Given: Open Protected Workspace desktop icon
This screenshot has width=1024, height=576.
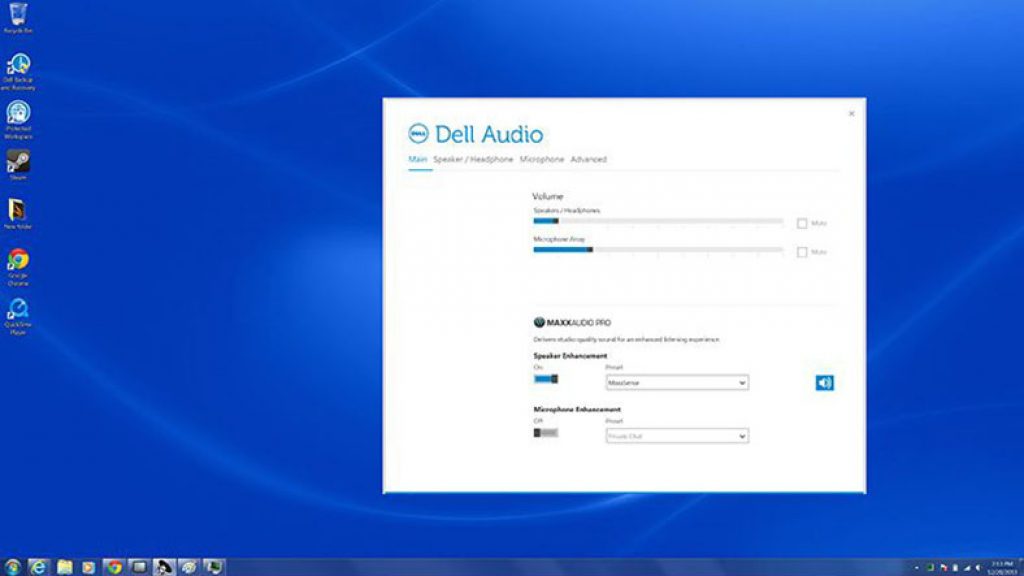Looking at the screenshot, I should 18,120.
